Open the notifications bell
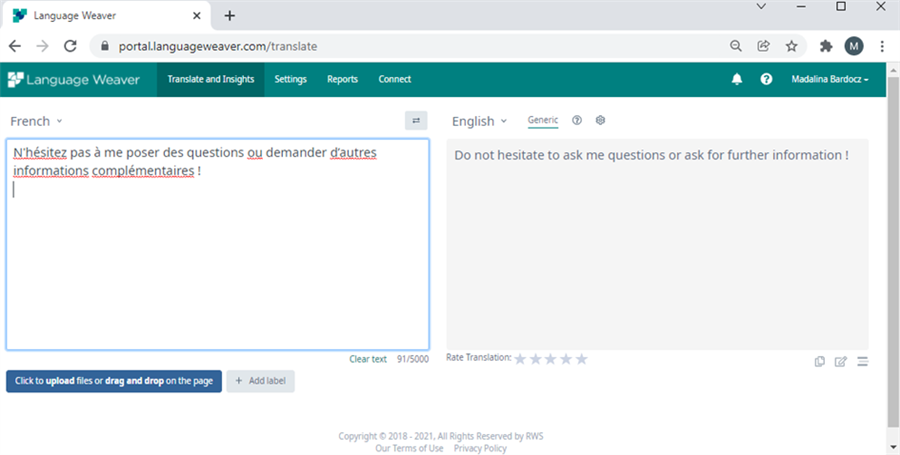This screenshot has height=455, width=900. coord(737,79)
